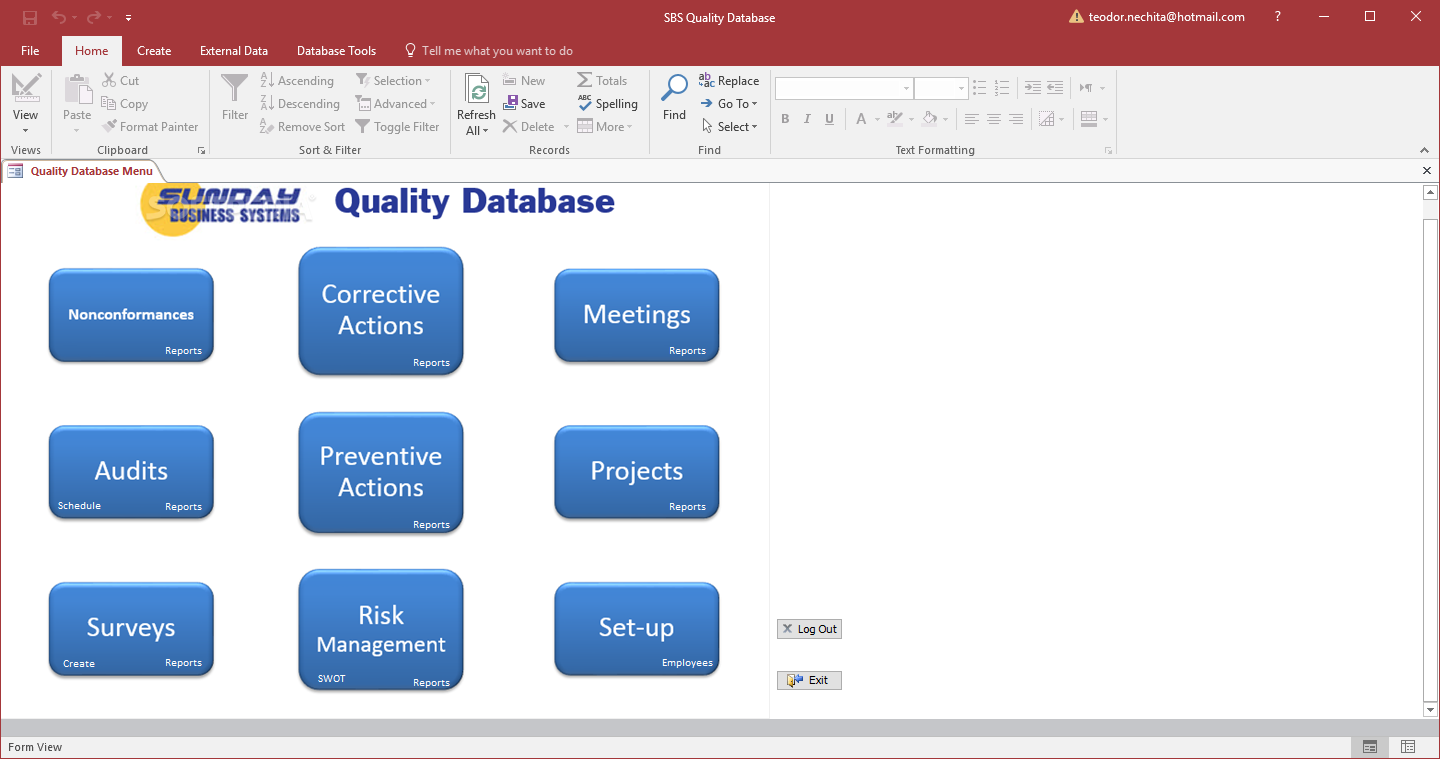
Task: Switch to the Database Tools tab
Action: 337,51
